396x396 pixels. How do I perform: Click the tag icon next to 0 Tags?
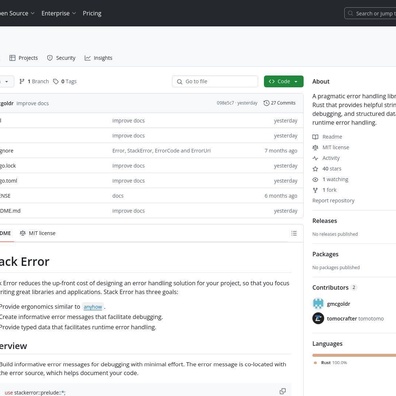click(56, 81)
